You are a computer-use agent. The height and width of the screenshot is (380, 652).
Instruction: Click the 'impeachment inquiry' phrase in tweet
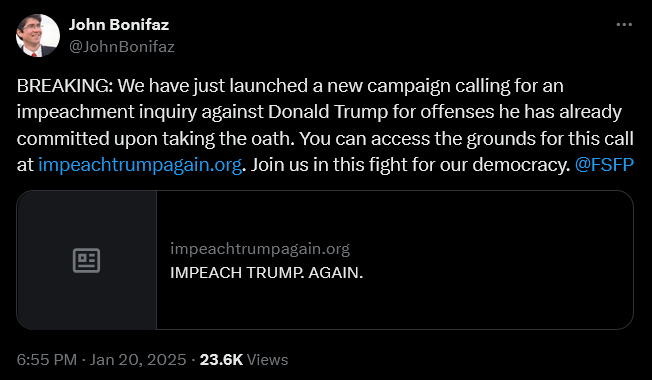(x=106, y=112)
